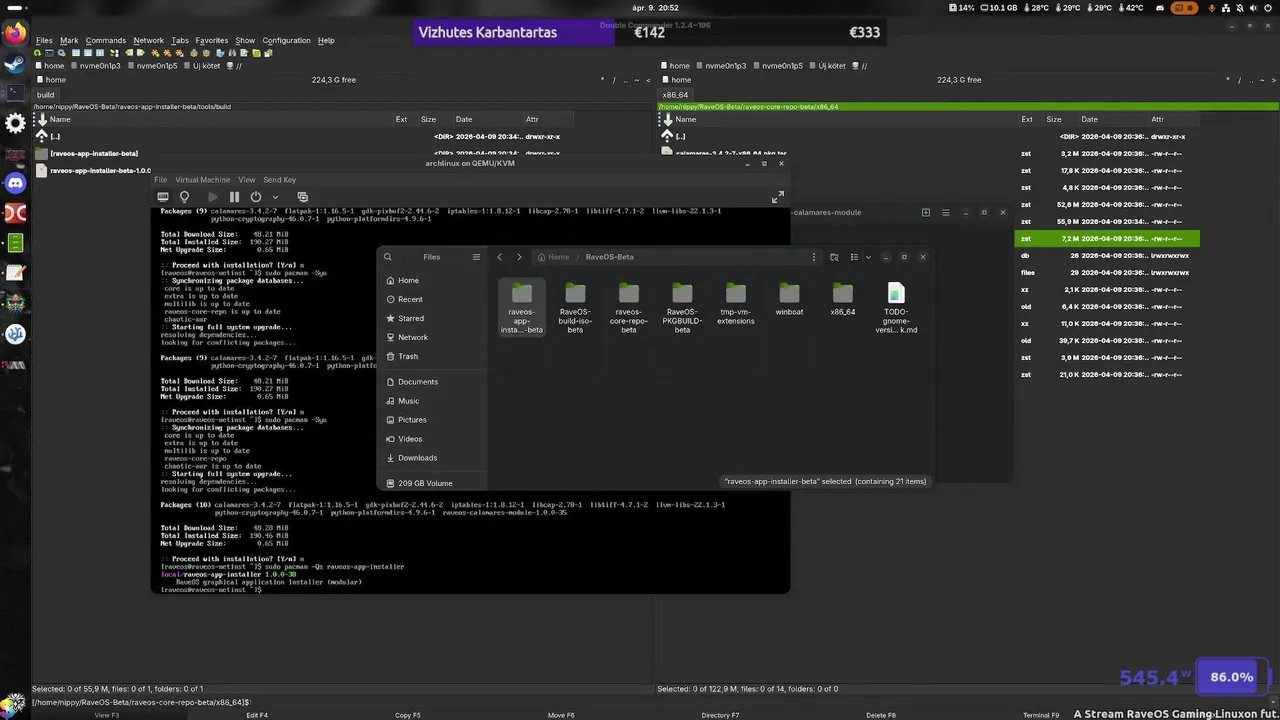Open the Commands menu in Double Commander
Screen dimensions: 1280x720
coord(105,41)
